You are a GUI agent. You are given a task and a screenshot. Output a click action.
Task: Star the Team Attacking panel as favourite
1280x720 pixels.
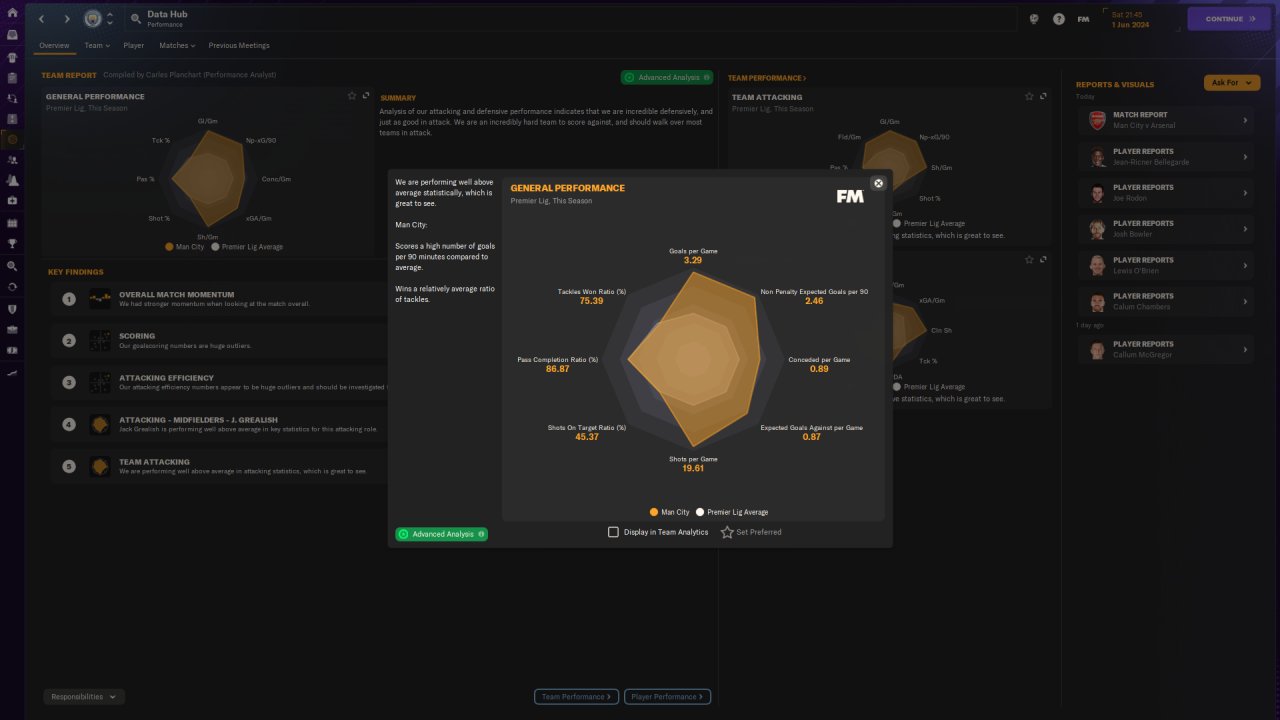[1030, 96]
